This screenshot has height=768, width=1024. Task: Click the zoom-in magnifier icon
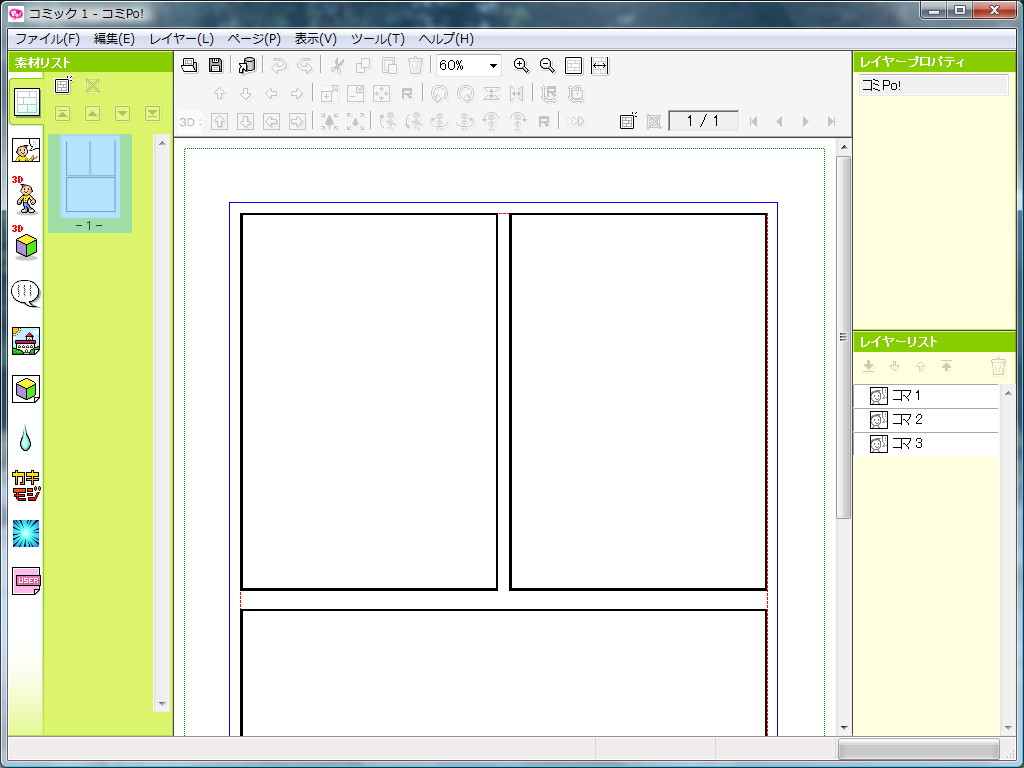520,65
